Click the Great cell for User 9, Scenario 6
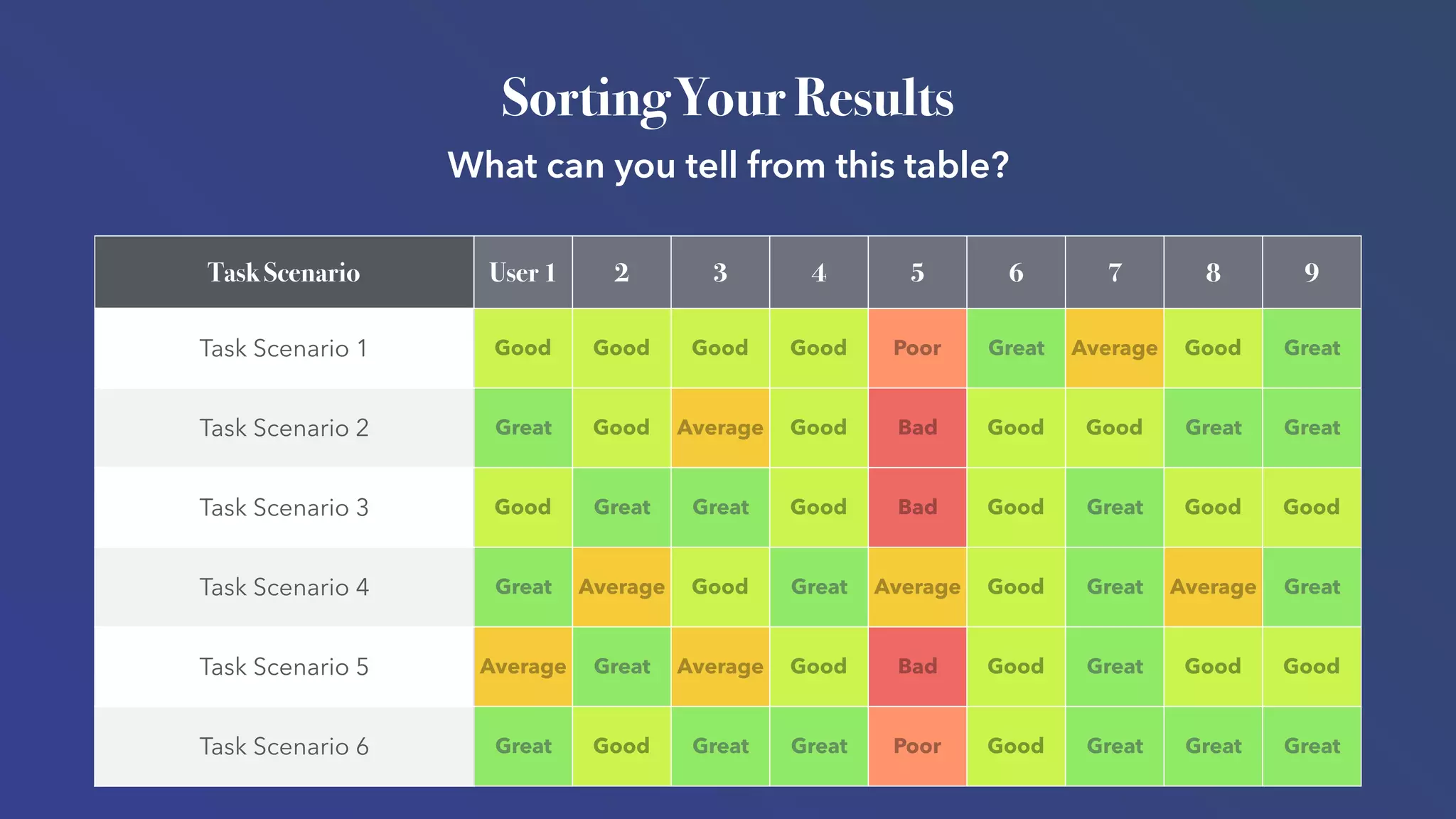 point(1312,746)
